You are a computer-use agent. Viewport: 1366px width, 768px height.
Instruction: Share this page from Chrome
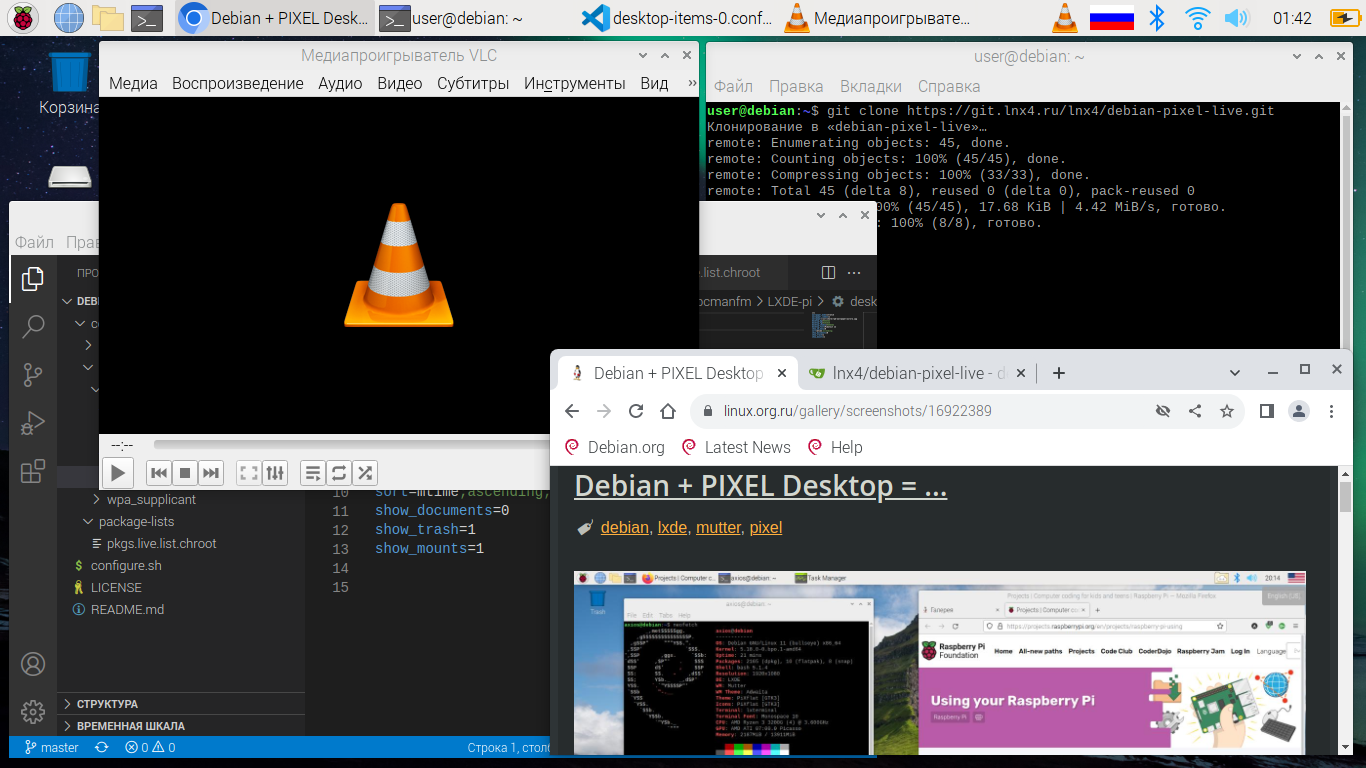point(1194,411)
